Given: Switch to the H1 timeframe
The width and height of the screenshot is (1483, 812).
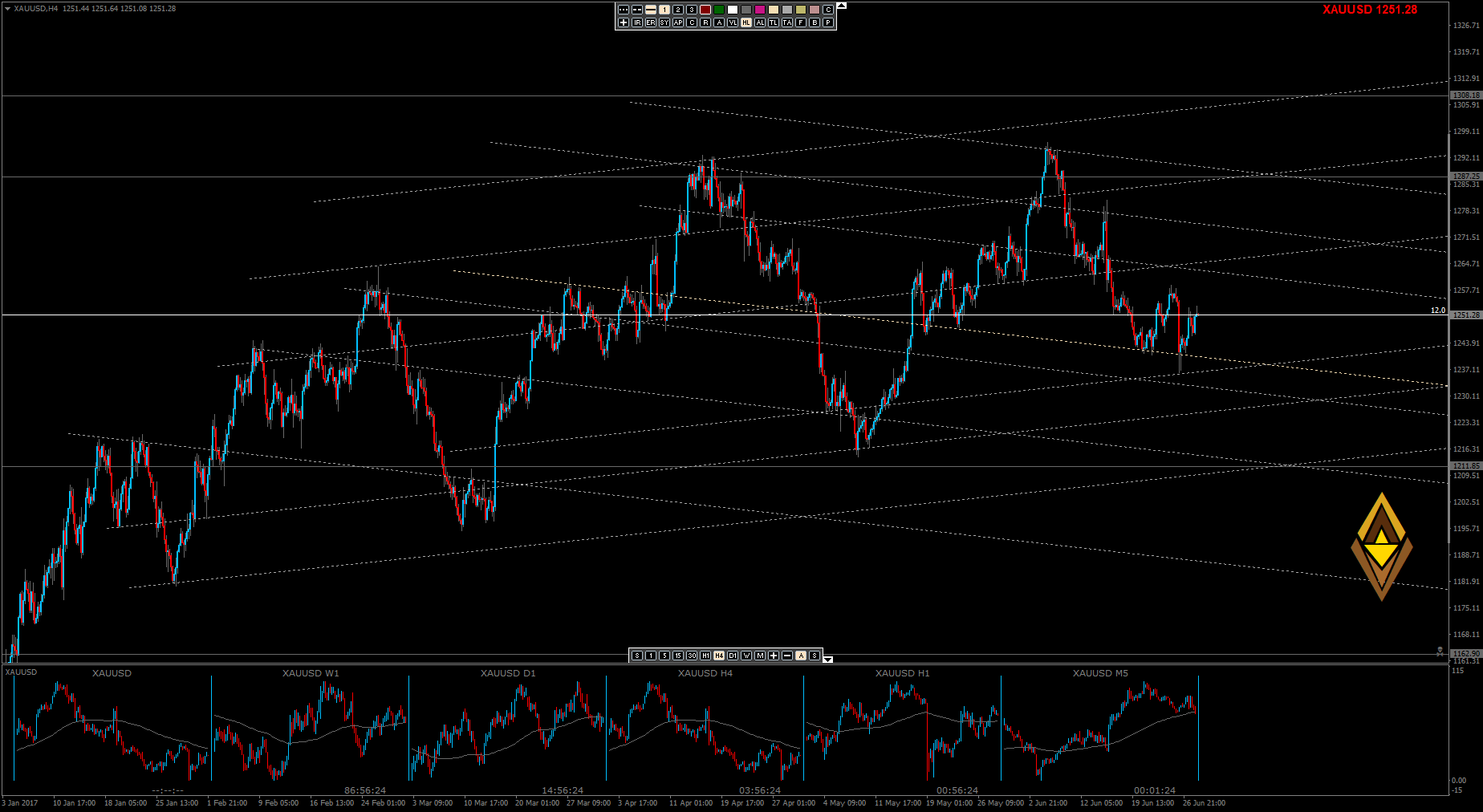Looking at the screenshot, I should click(x=705, y=656).
